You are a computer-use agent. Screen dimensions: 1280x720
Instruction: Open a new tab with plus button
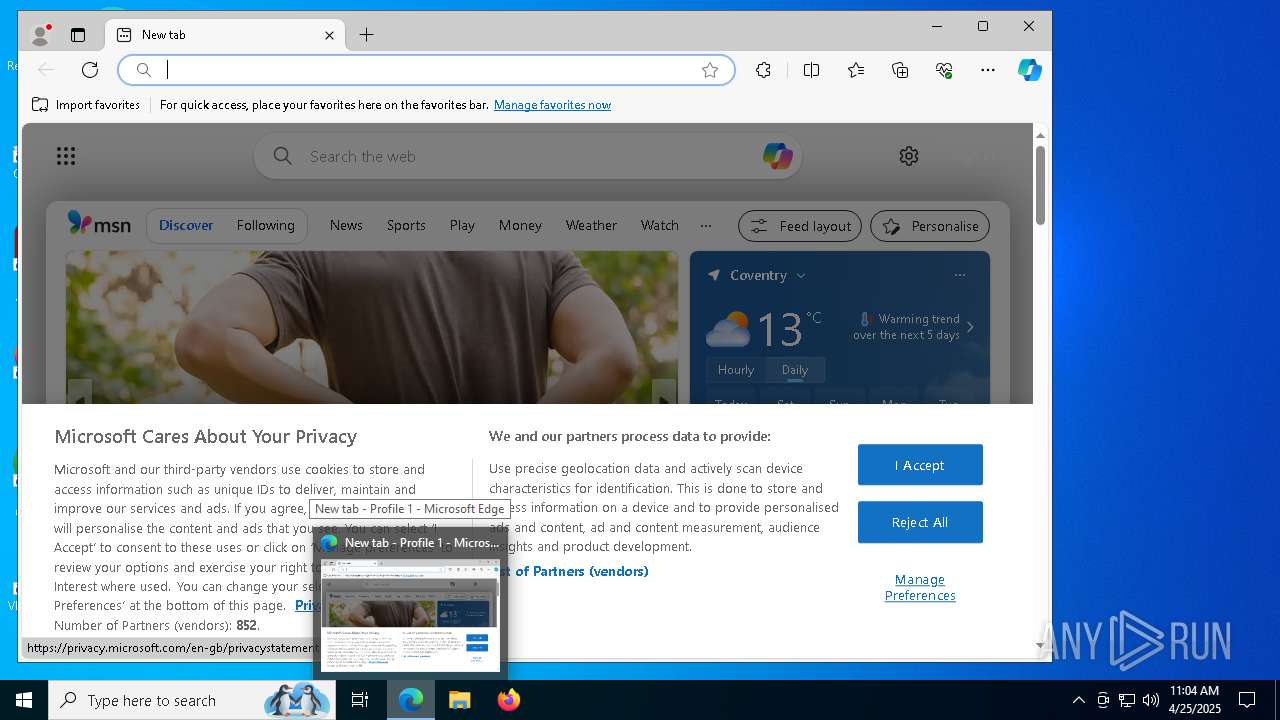tap(366, 35)
